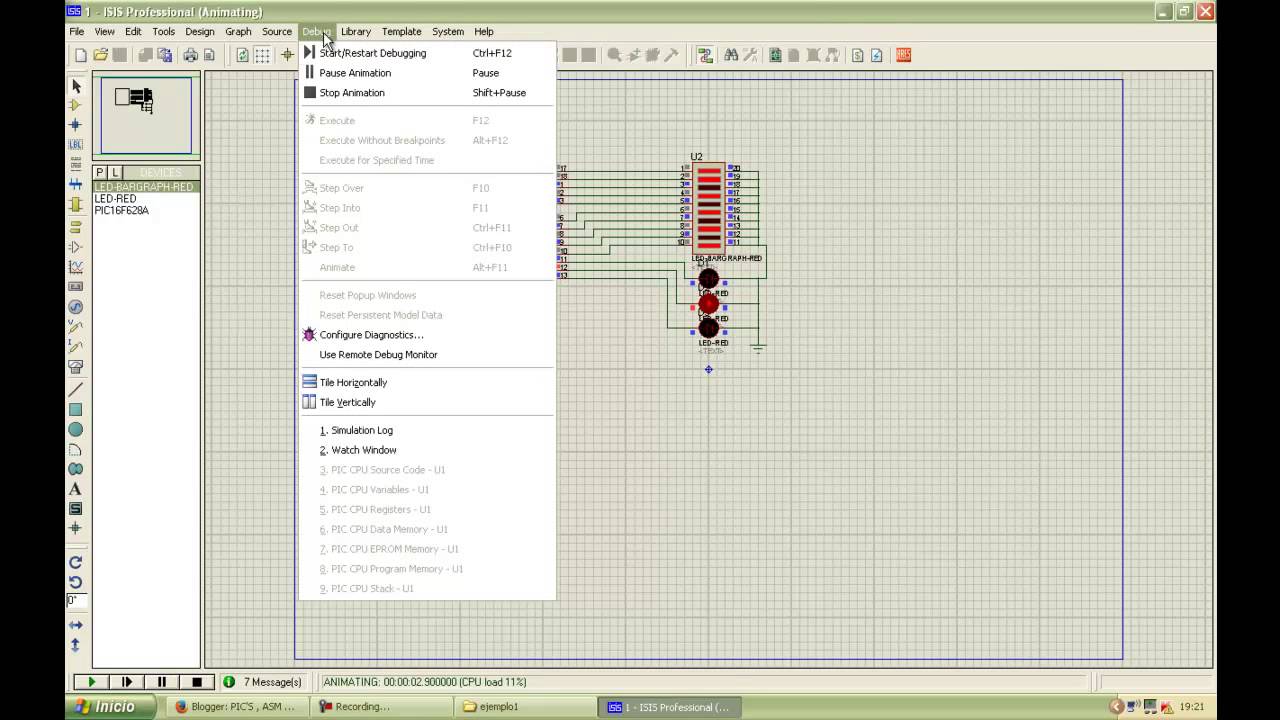1280x720 pixels.
Task: Select PIC16F628A in devices list
Action: (121, 211)
